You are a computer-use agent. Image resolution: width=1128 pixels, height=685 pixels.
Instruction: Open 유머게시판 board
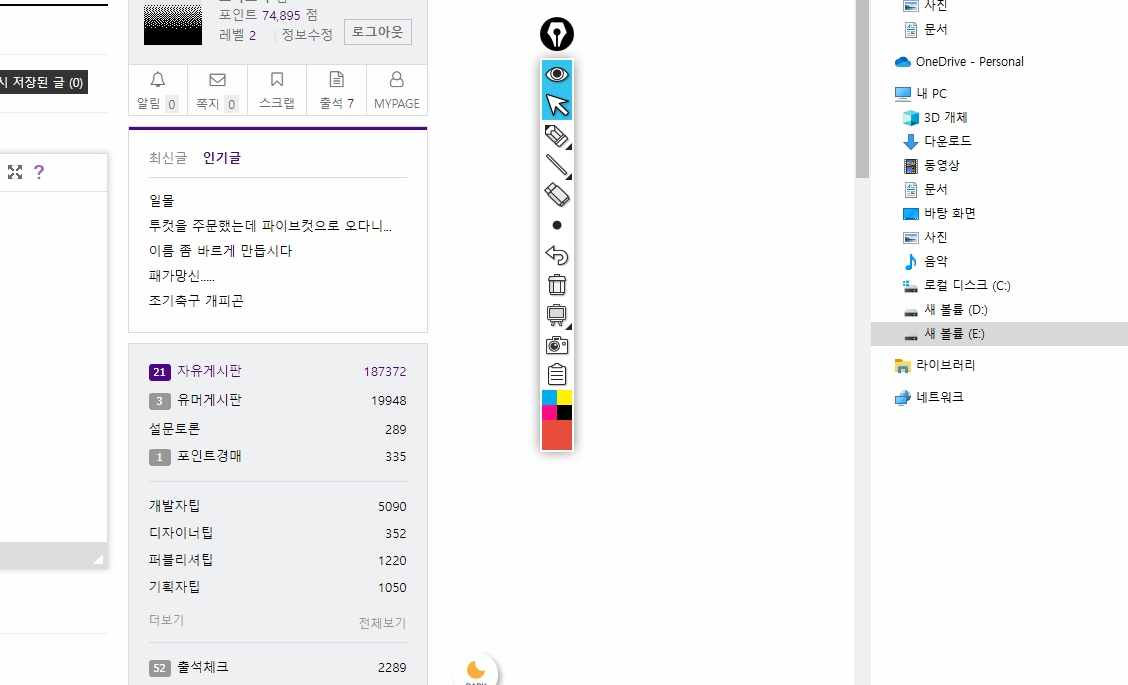click(x=209, y=400)
